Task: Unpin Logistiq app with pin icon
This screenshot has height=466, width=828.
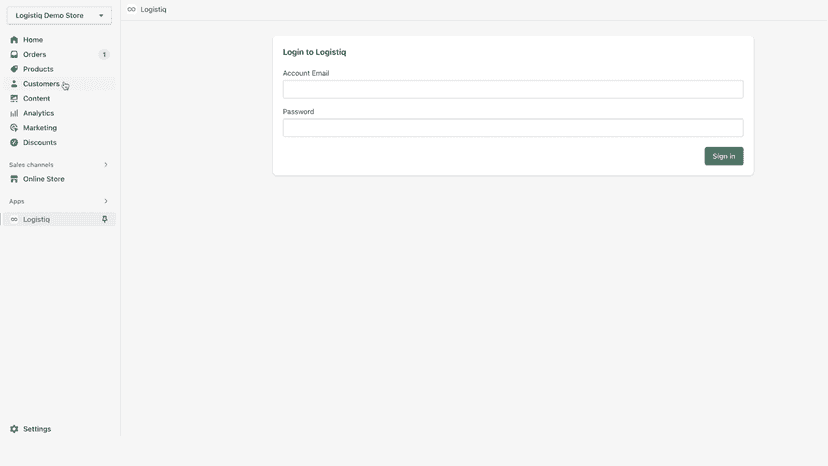Action: 105,219
